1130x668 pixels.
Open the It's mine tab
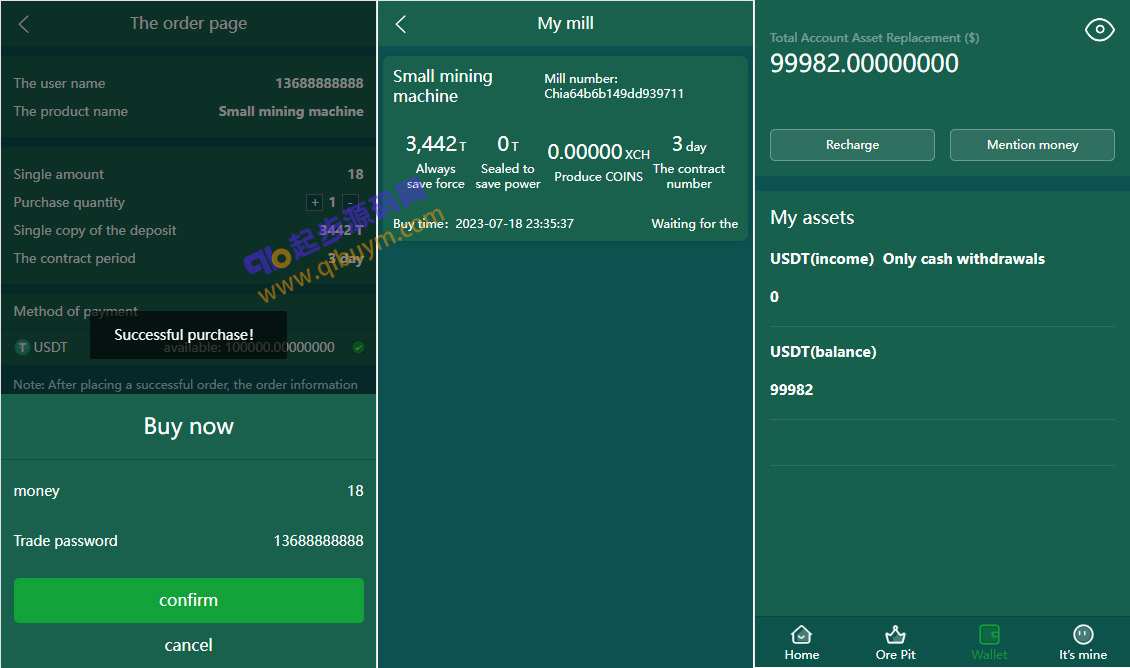[x=1082, y=643]
